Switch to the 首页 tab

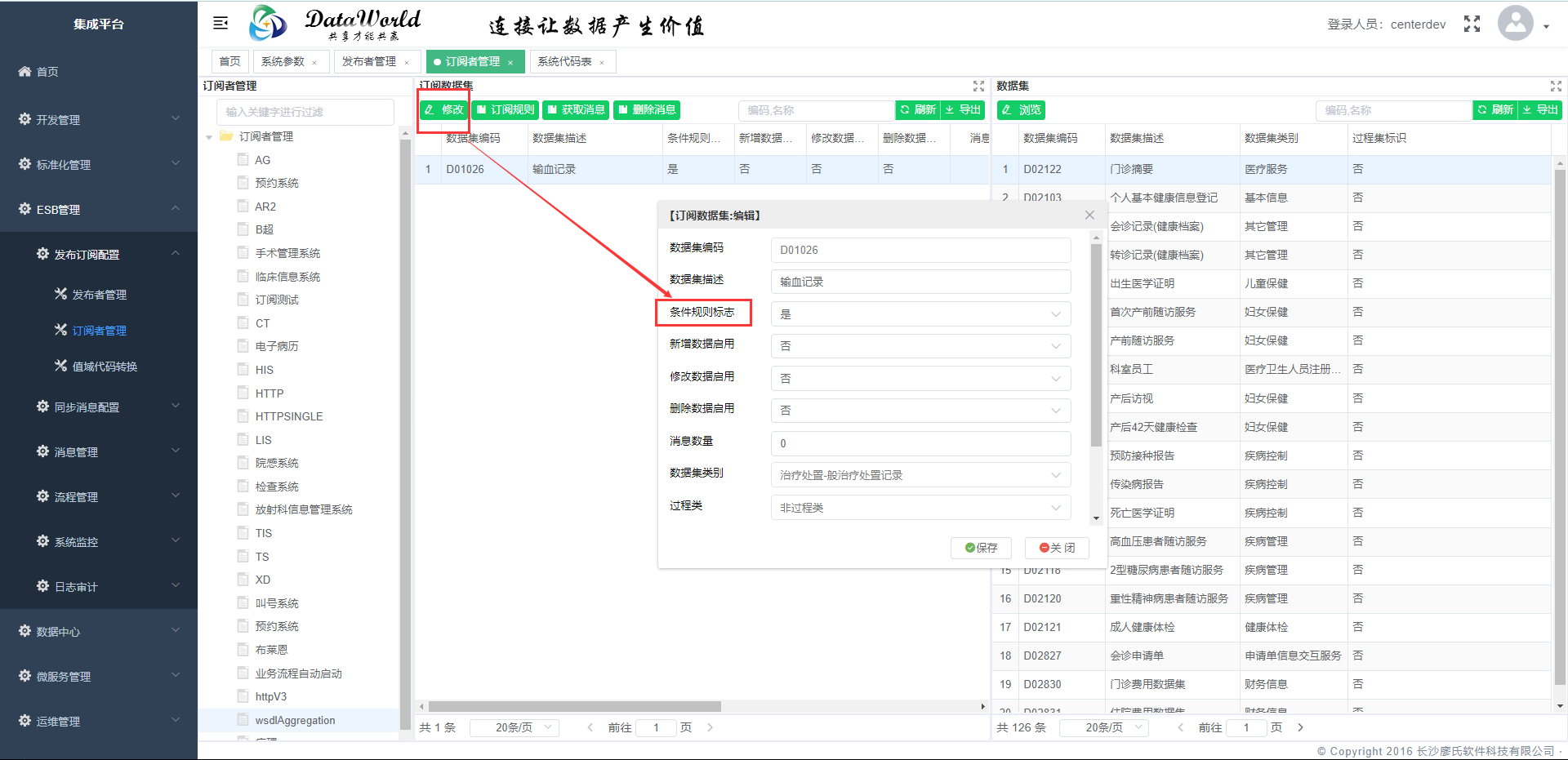229,62
